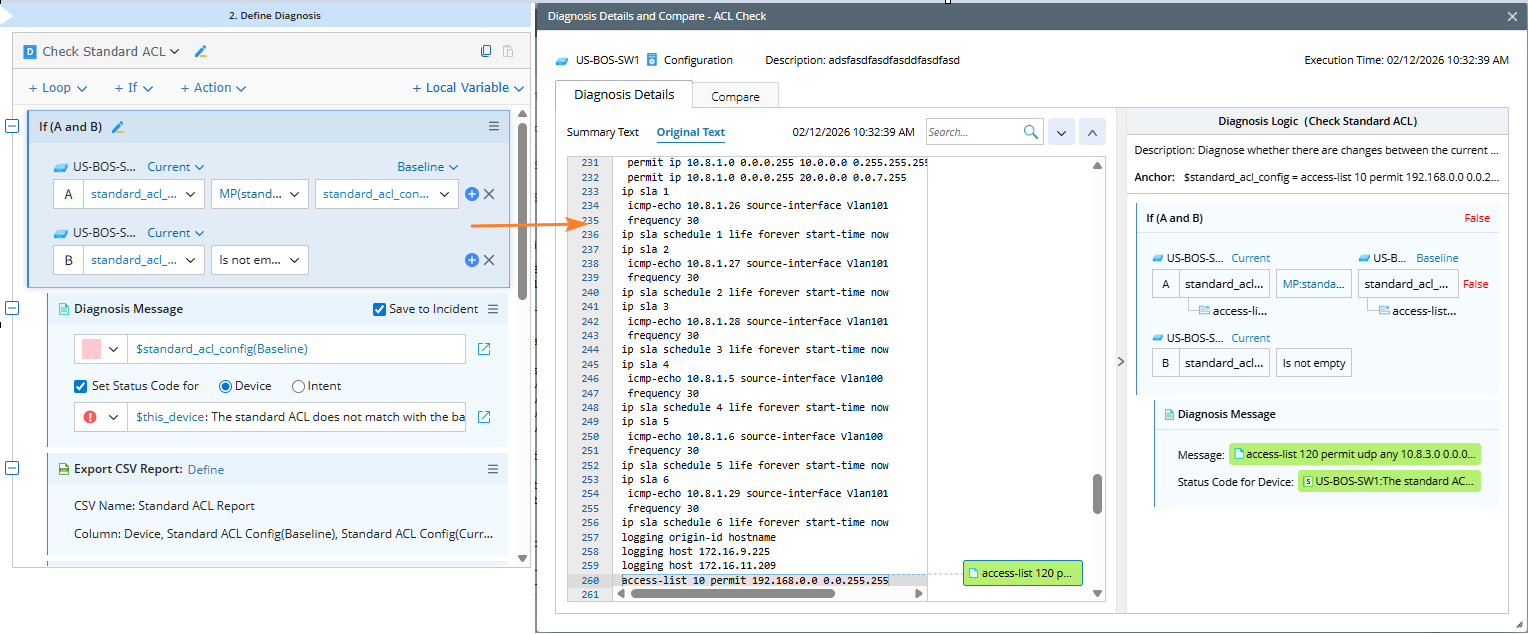Expand the Local Variable dropdown
The image size is (1528, 634).
tap(468, 88)
